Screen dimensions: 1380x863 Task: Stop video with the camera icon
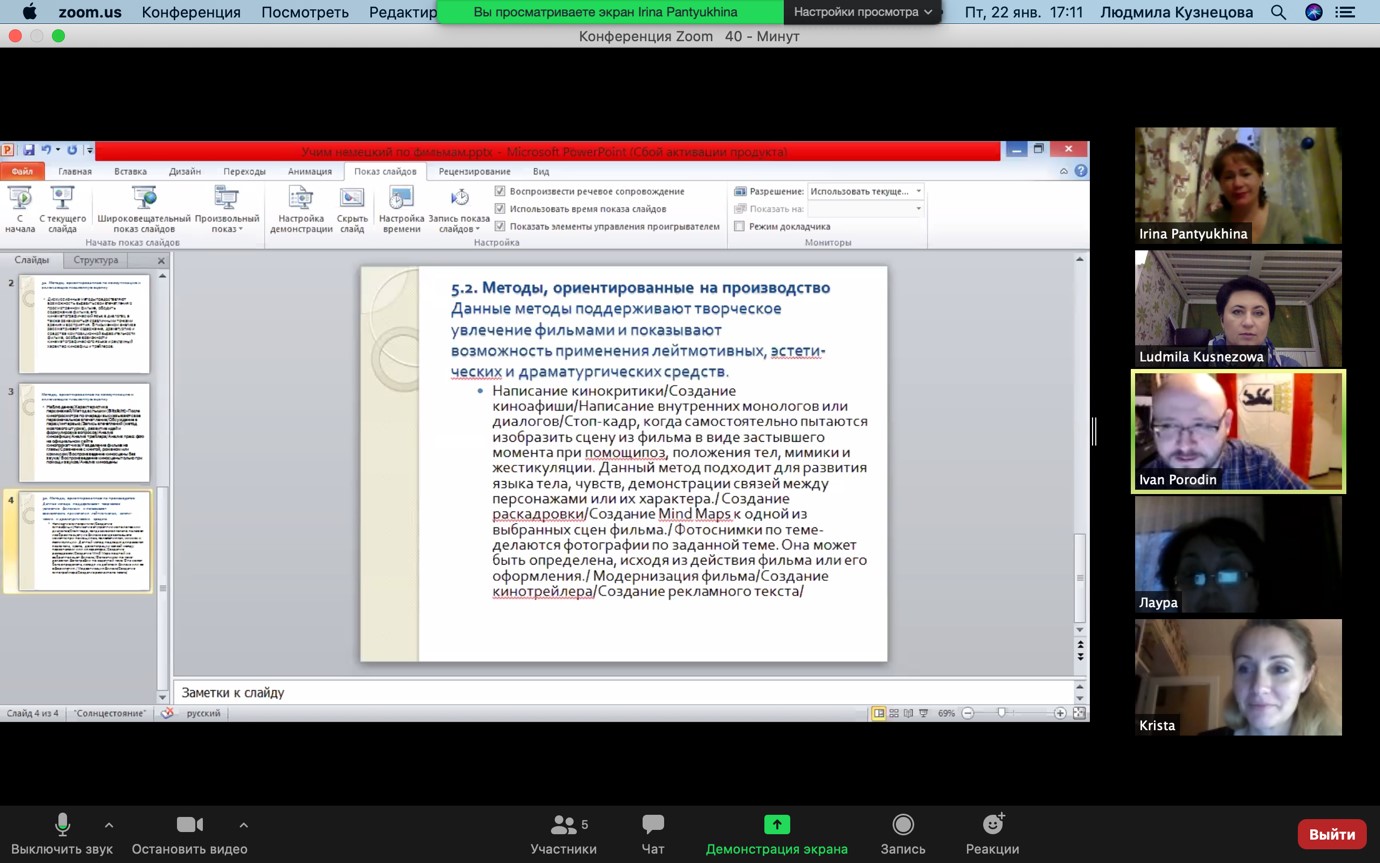point(189,825)
